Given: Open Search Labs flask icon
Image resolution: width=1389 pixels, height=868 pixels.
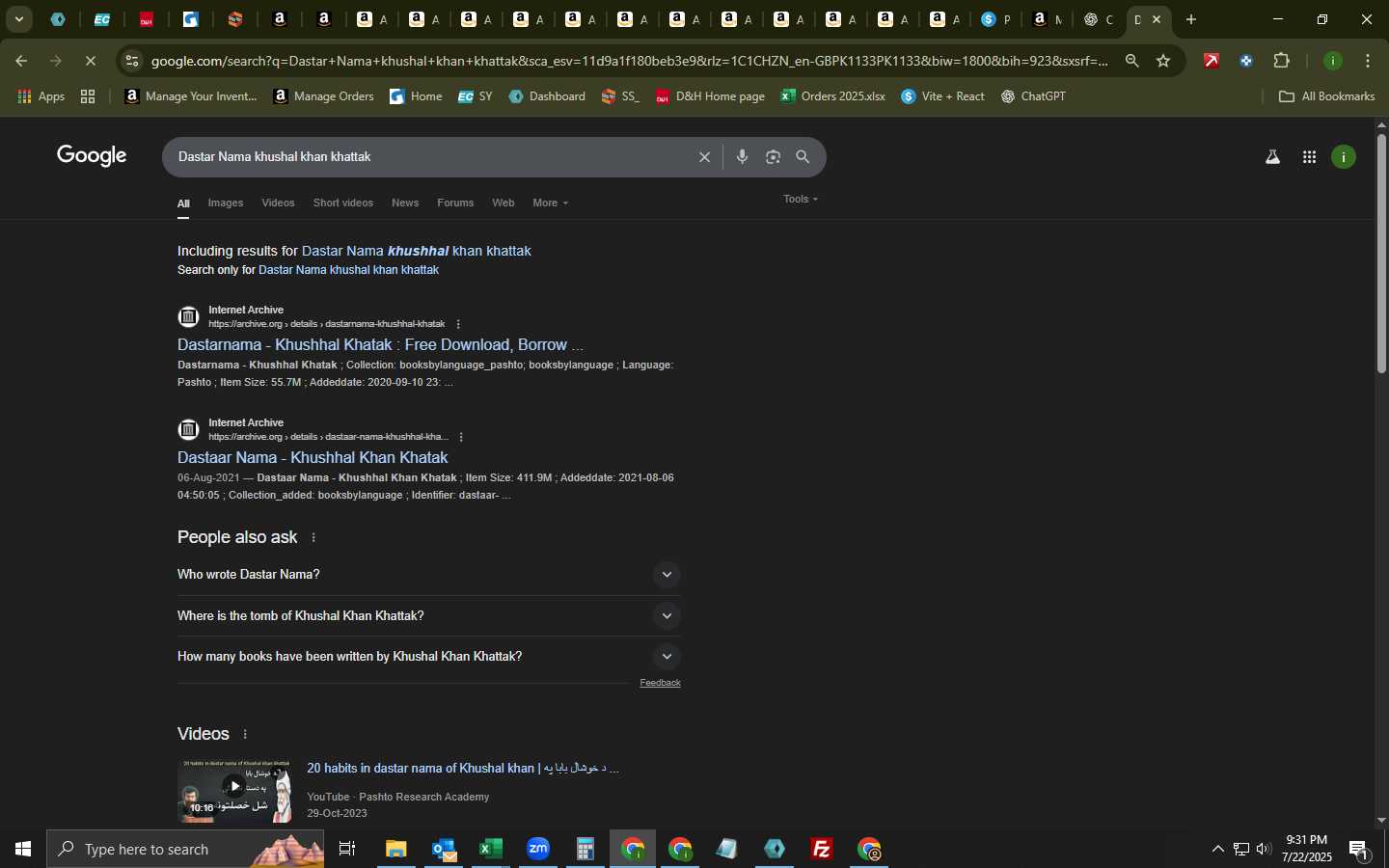Looking at the screenshot, I should (1272, 157).
